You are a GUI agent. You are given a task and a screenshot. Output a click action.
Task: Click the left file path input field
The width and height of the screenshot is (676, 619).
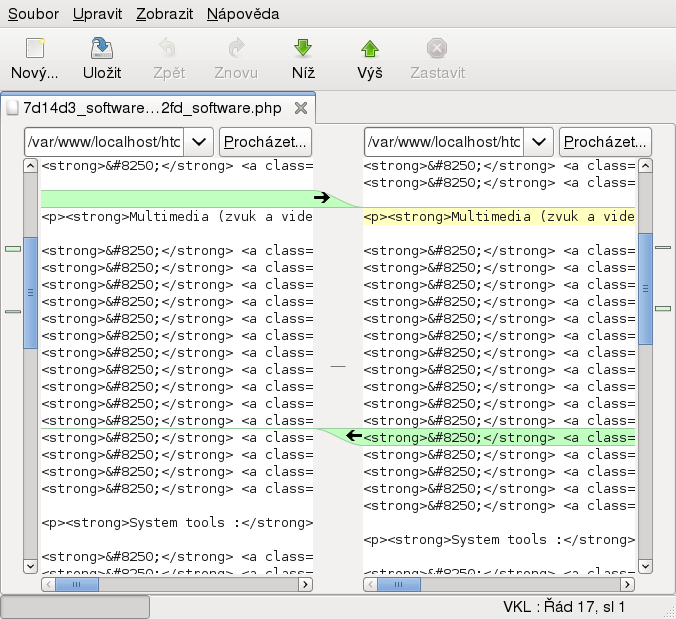(x=105, y=142)
